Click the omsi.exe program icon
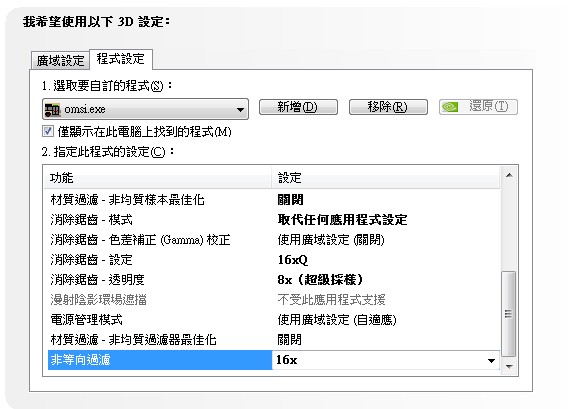This screenshot has height=409, width=568. pos(52,109)
